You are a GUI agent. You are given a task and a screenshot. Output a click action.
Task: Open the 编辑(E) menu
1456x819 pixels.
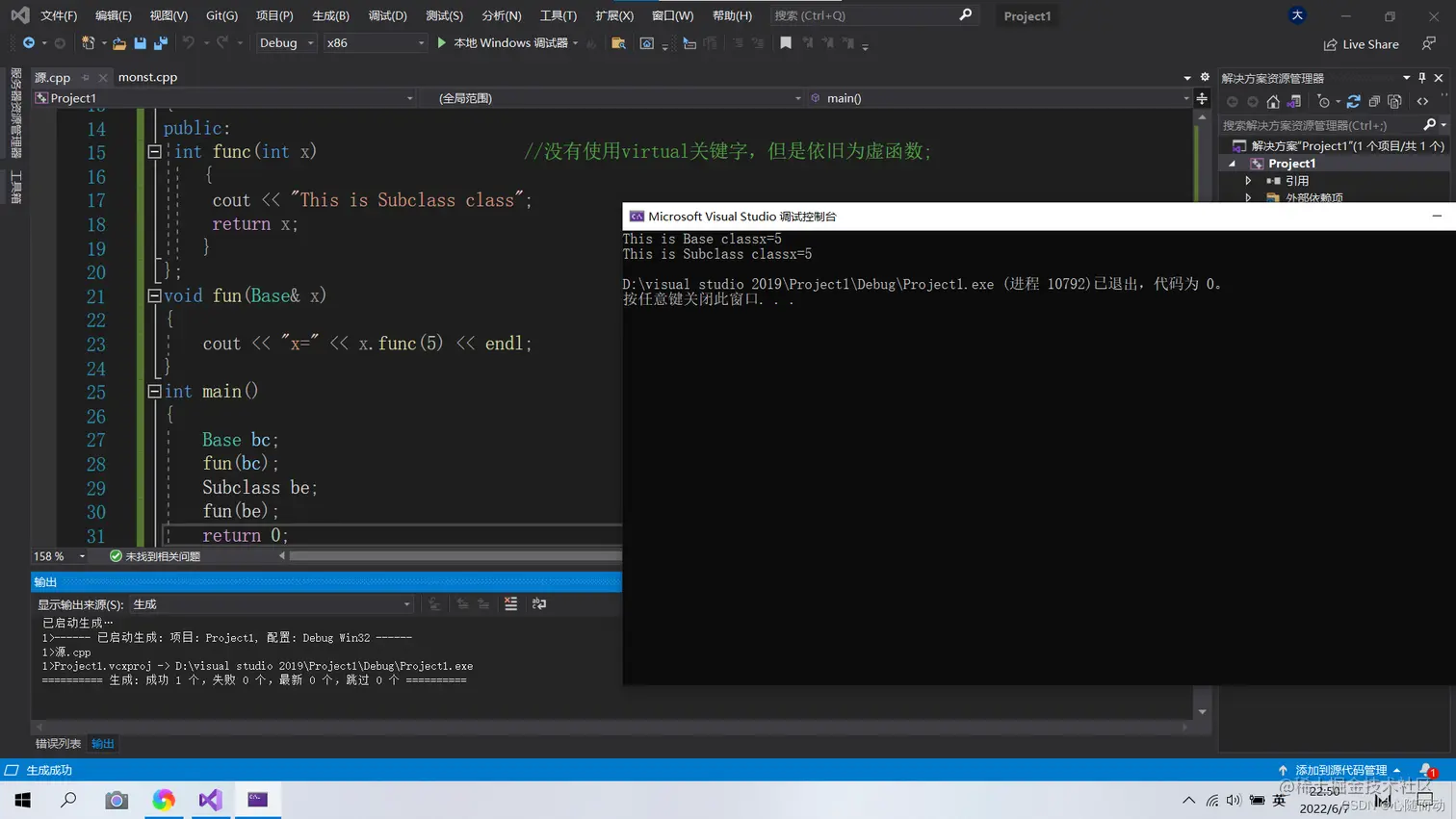click(x=114, y=15)
